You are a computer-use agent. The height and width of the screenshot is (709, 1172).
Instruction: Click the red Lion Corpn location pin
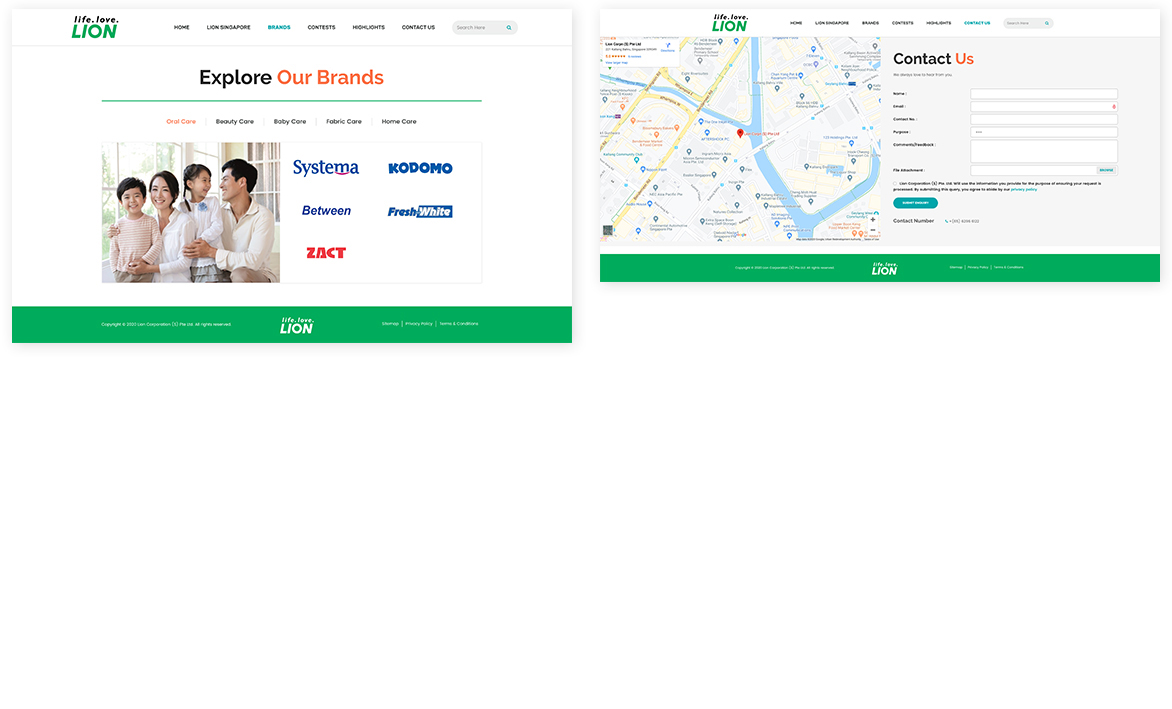point(740,133)
